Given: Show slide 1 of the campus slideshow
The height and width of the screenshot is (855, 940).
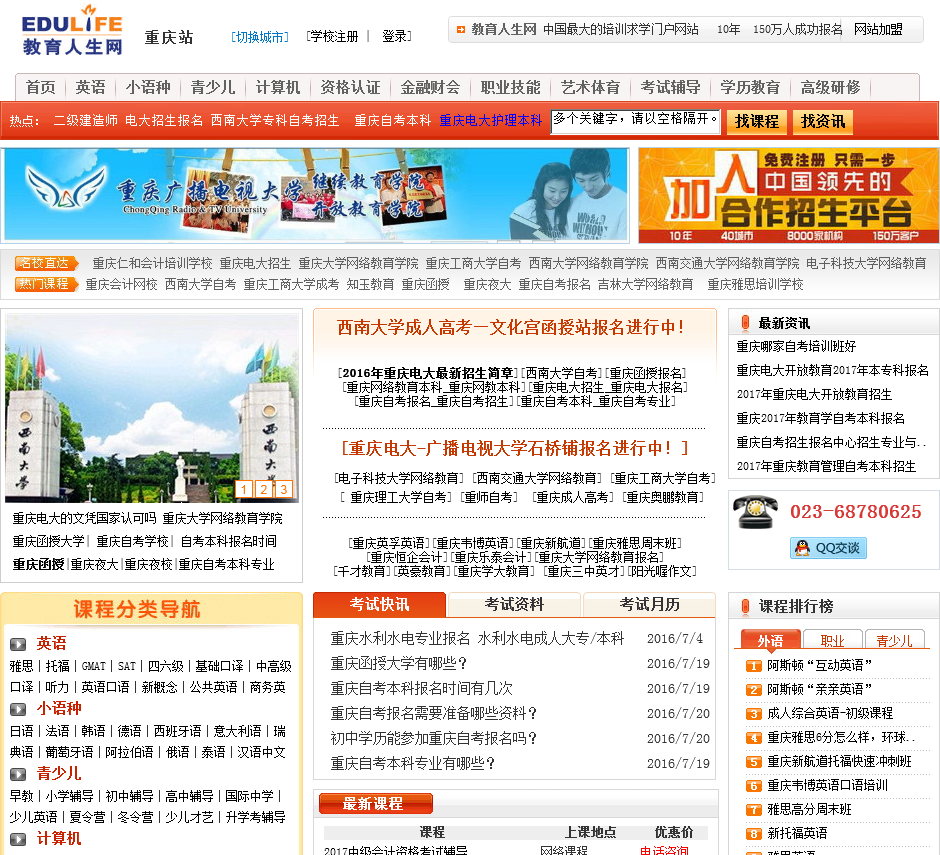Looking at the screenshot, I should 244,489.
